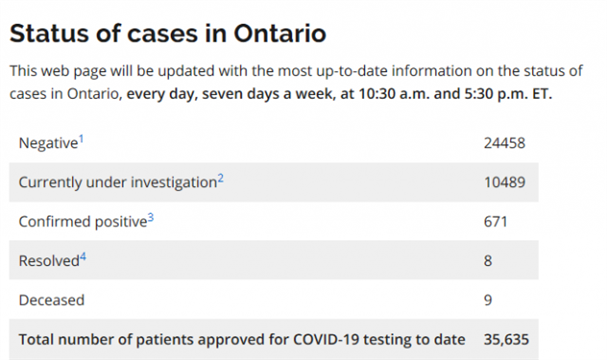Click the word Ontario in the intro paragraph
This screenshot has width=607, height=360.
(93, 94)
